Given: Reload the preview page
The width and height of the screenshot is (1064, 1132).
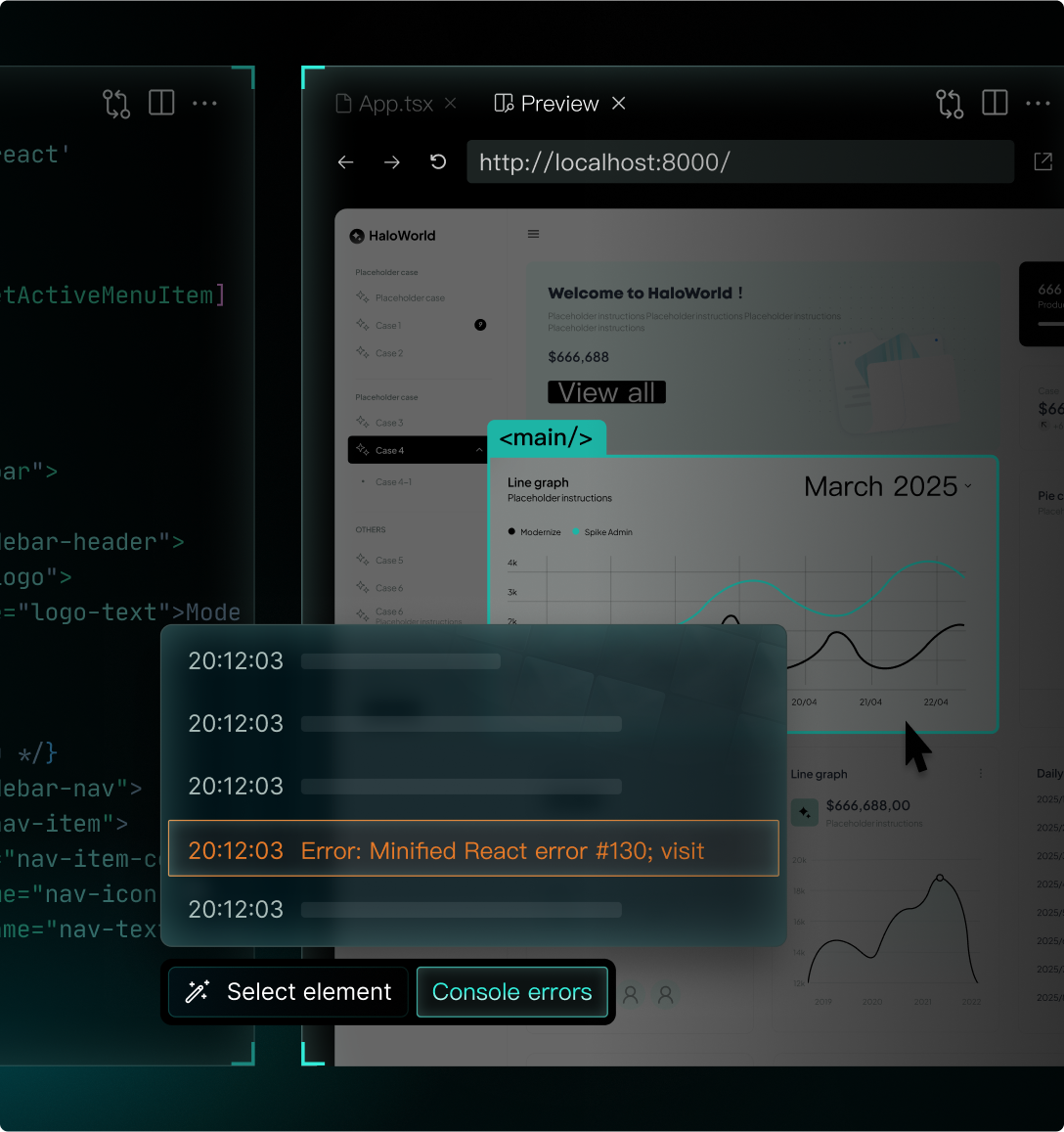Looking at the screenshot, I should pos(438,162).
